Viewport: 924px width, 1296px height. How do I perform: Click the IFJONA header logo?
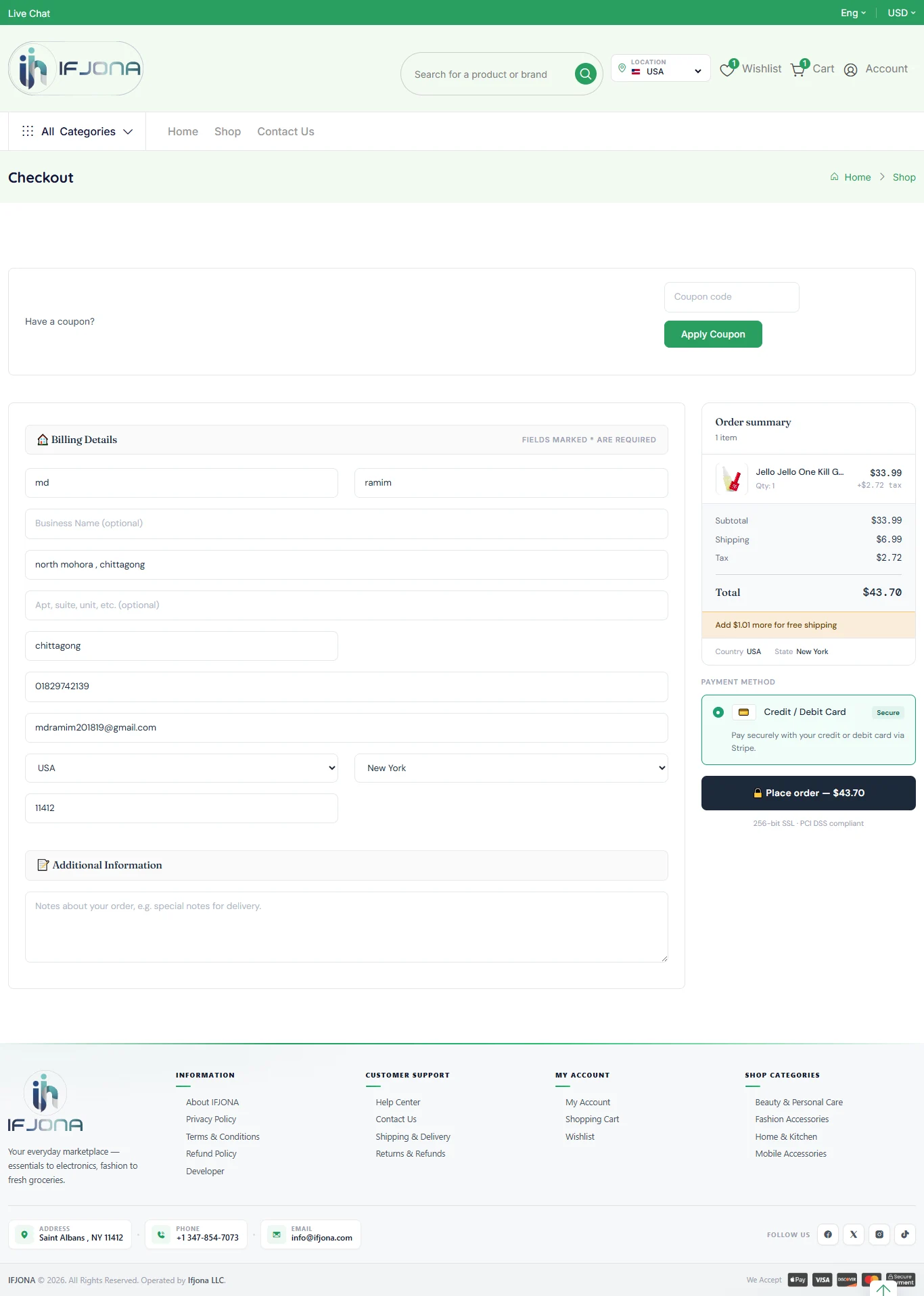pyautogui.click(x=76, y=68)
